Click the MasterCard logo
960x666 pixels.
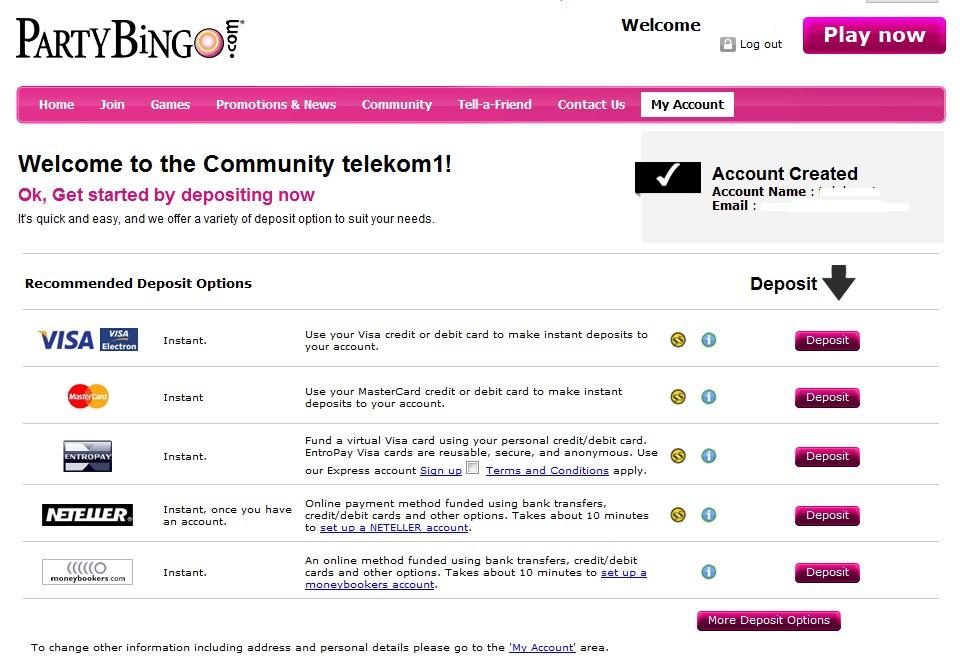point(88,397)
